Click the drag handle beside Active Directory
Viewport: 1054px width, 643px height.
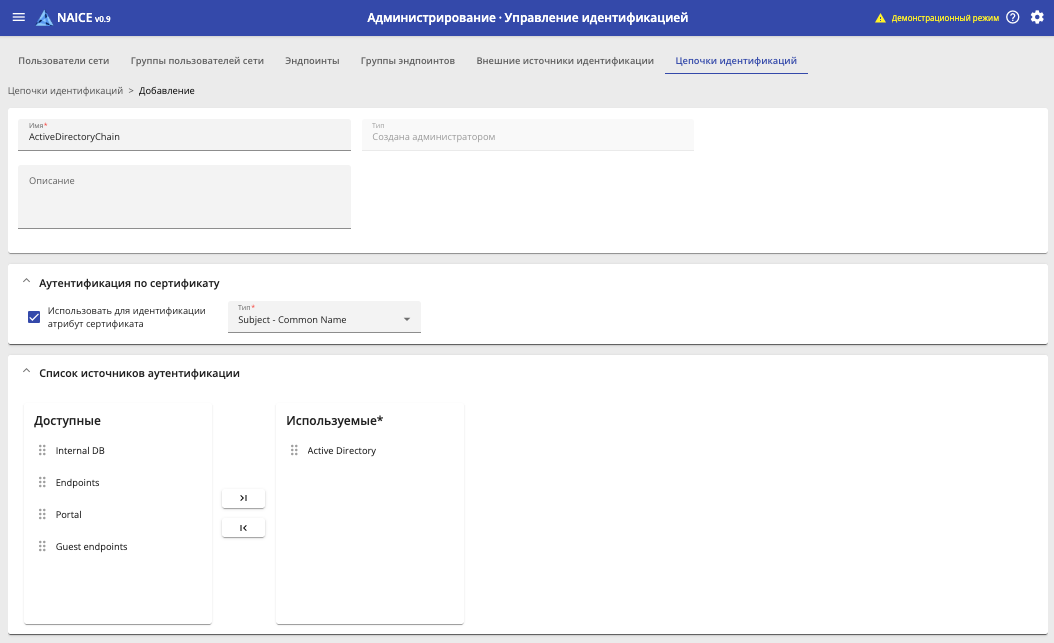click(x=294, y=451)
